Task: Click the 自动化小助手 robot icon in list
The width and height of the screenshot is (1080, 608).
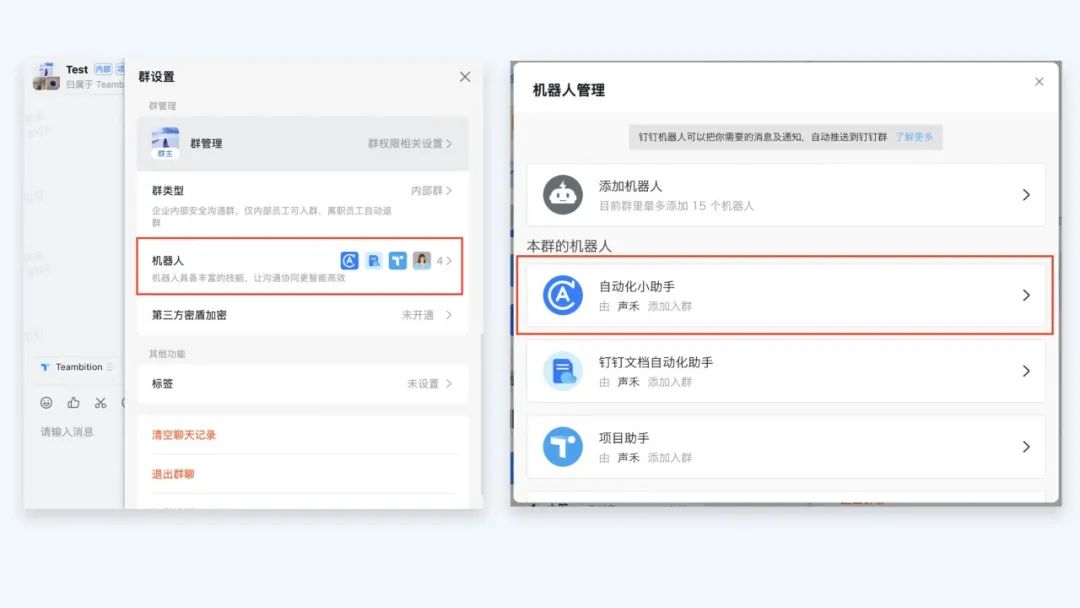Action: [562, 295]
